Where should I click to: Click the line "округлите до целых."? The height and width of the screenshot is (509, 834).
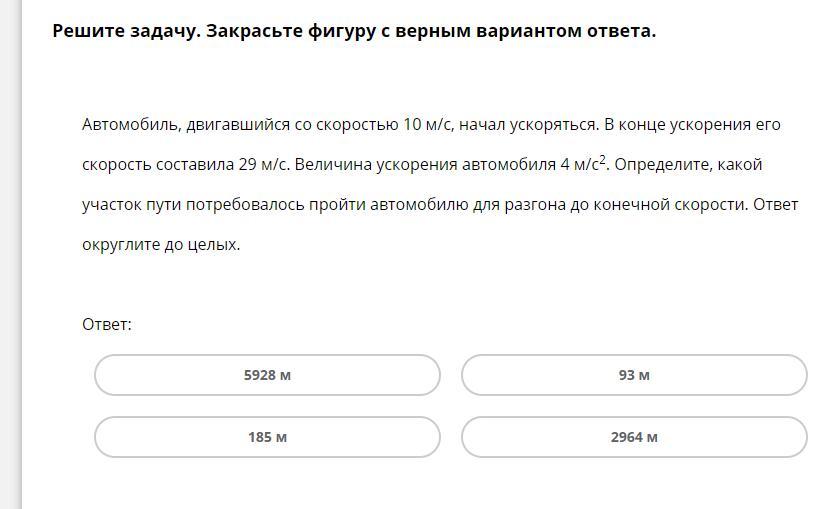(161, 244)
